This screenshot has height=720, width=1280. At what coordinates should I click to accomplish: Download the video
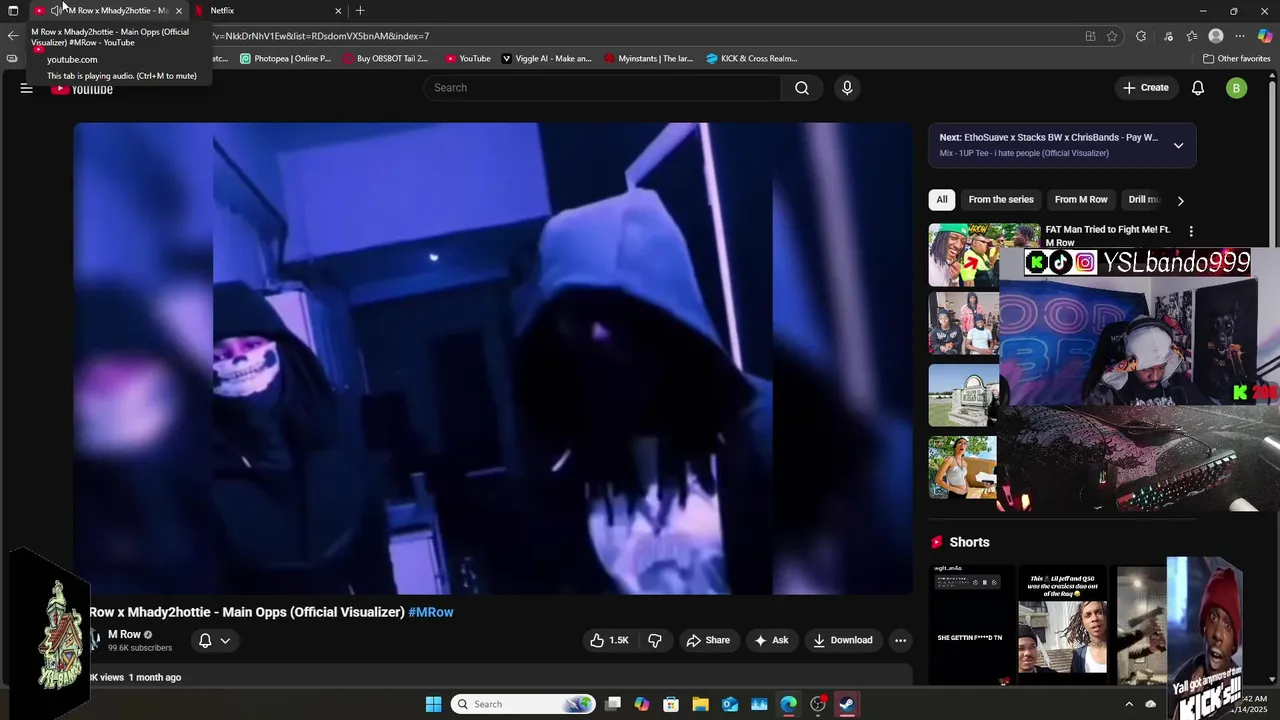coord(842,640)
